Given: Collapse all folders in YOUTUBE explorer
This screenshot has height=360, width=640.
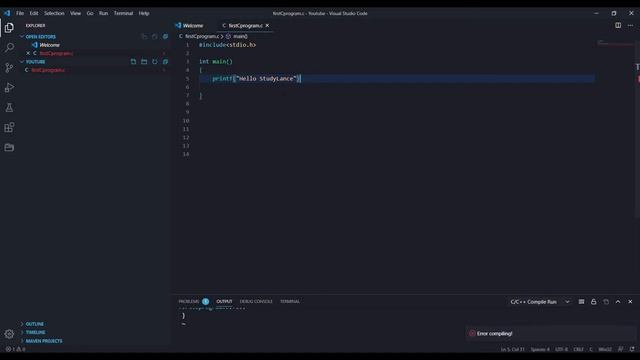Looking at the screenshot, I should [165, 62].
